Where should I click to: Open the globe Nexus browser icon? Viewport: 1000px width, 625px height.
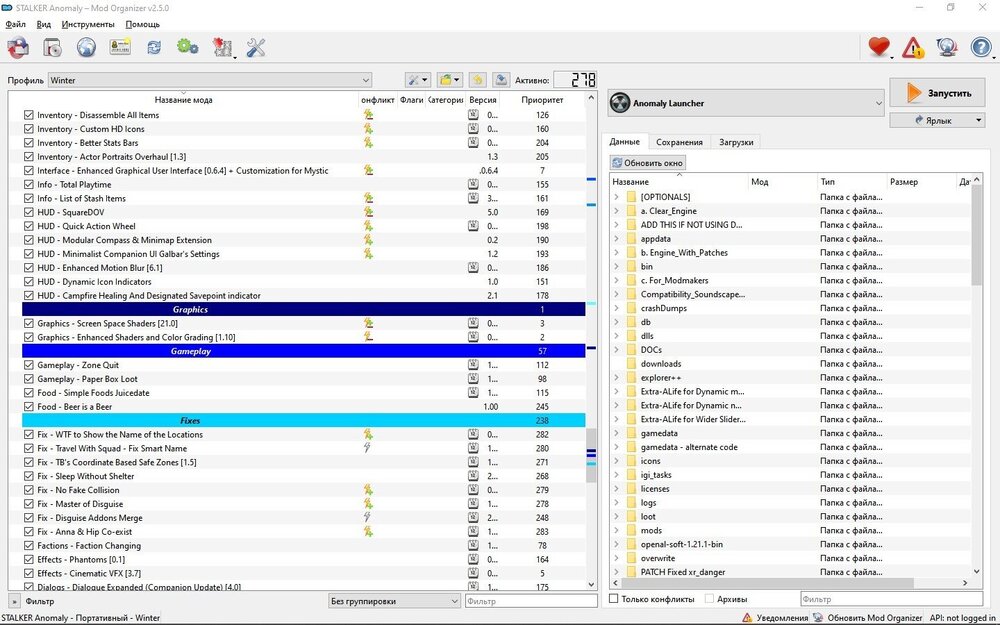pyautogui.click(x=86, y=47)
